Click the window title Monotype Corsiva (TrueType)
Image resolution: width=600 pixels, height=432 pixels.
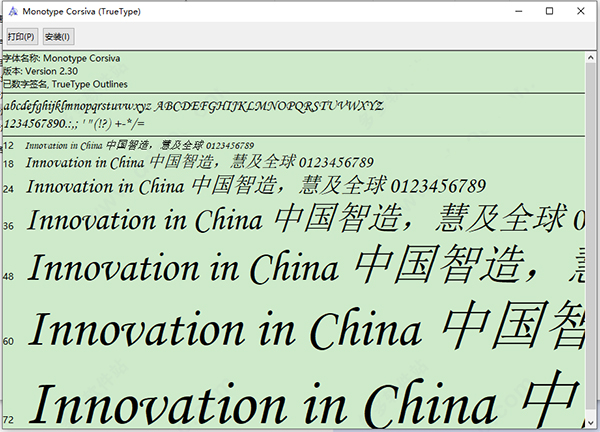(x=82, y=11)
